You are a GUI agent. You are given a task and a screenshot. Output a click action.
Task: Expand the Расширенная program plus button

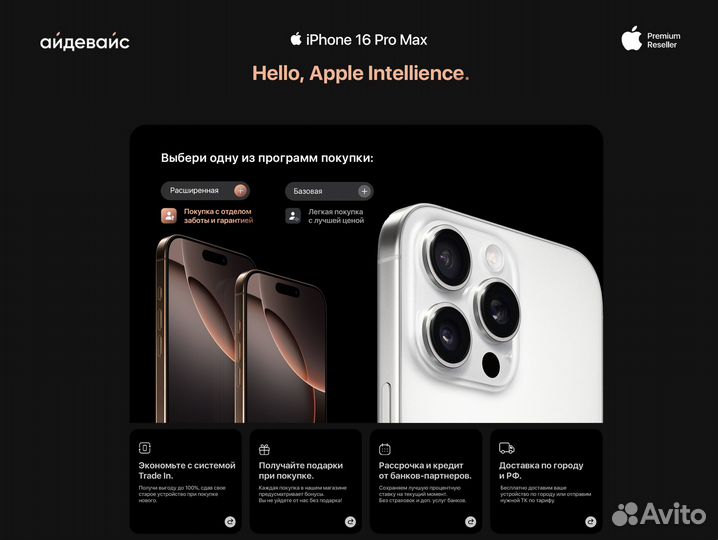240,191
